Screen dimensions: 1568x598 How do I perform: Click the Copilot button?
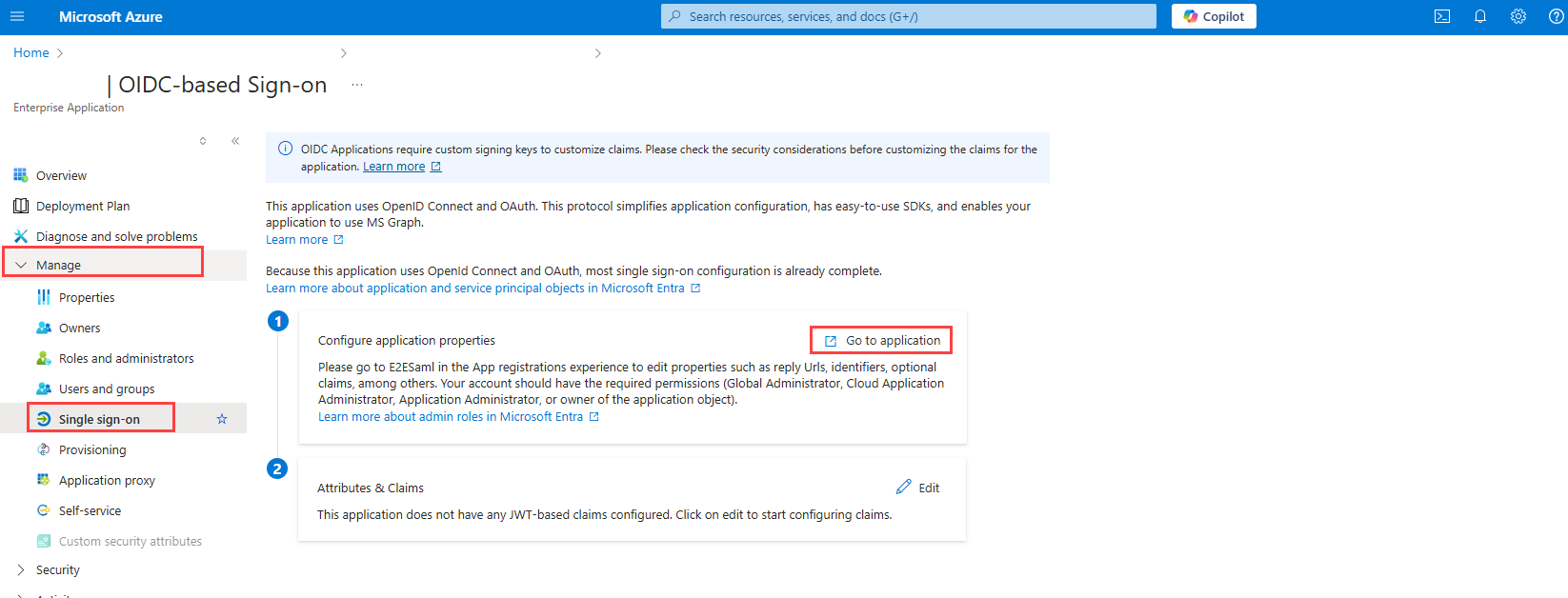coord(1214,16)
